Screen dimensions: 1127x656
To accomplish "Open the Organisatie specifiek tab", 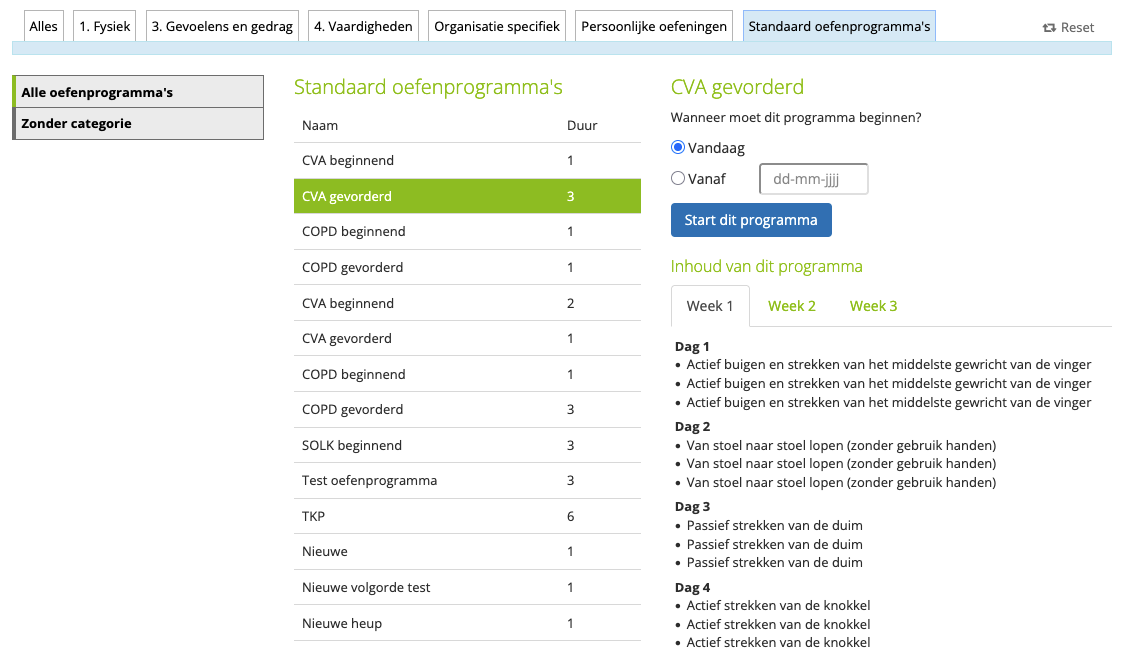I will pyautogui.click(x=497, y=26).
